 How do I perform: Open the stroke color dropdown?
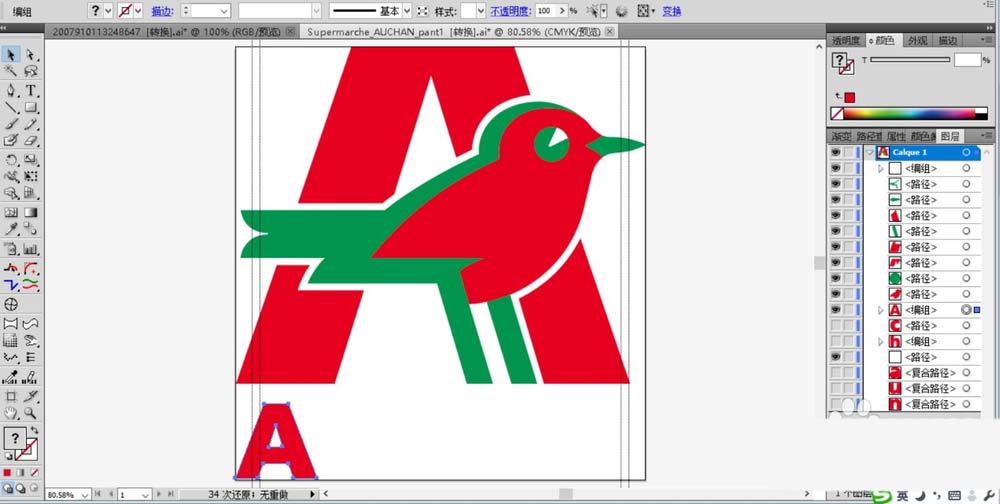click(x=138, y=11)
